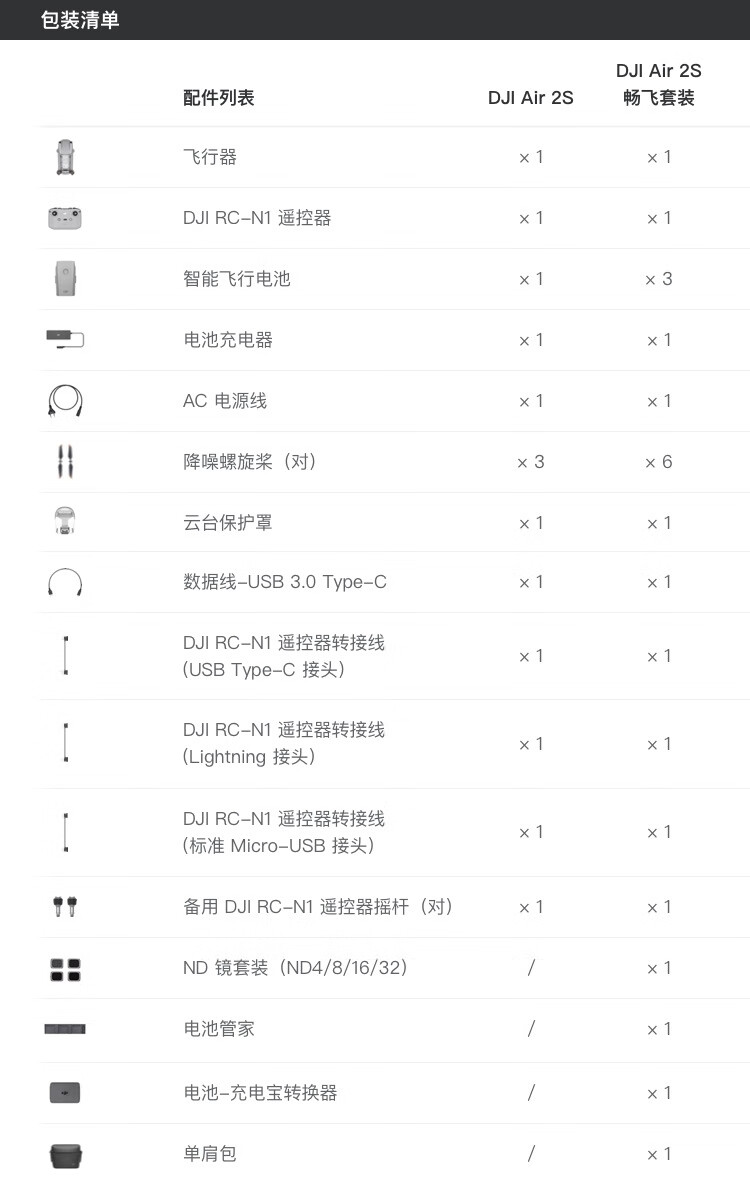Select the battery to power bank adapter icon
Viewport: 750px width, 1200px height.
[65, 1092]
